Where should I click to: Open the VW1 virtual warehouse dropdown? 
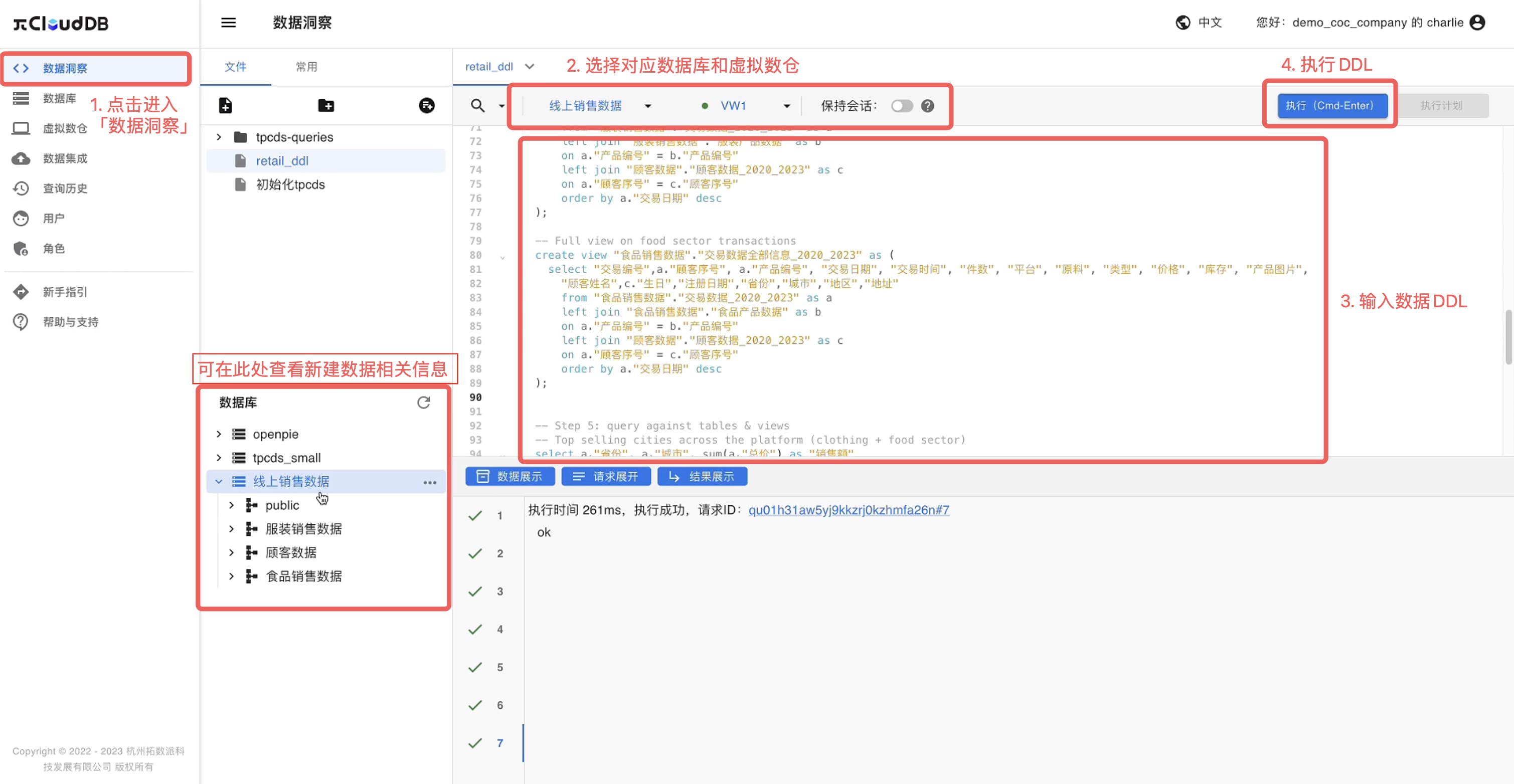point(745,106)
